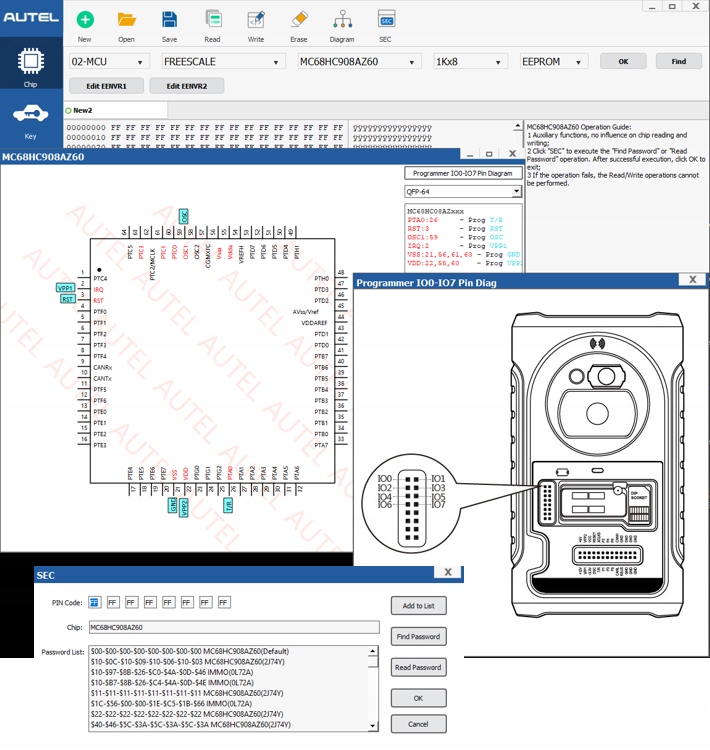Viewport: 710px width, 750px height.
Task: Click the New file toolbar icon
Action: tap(85, 20)
